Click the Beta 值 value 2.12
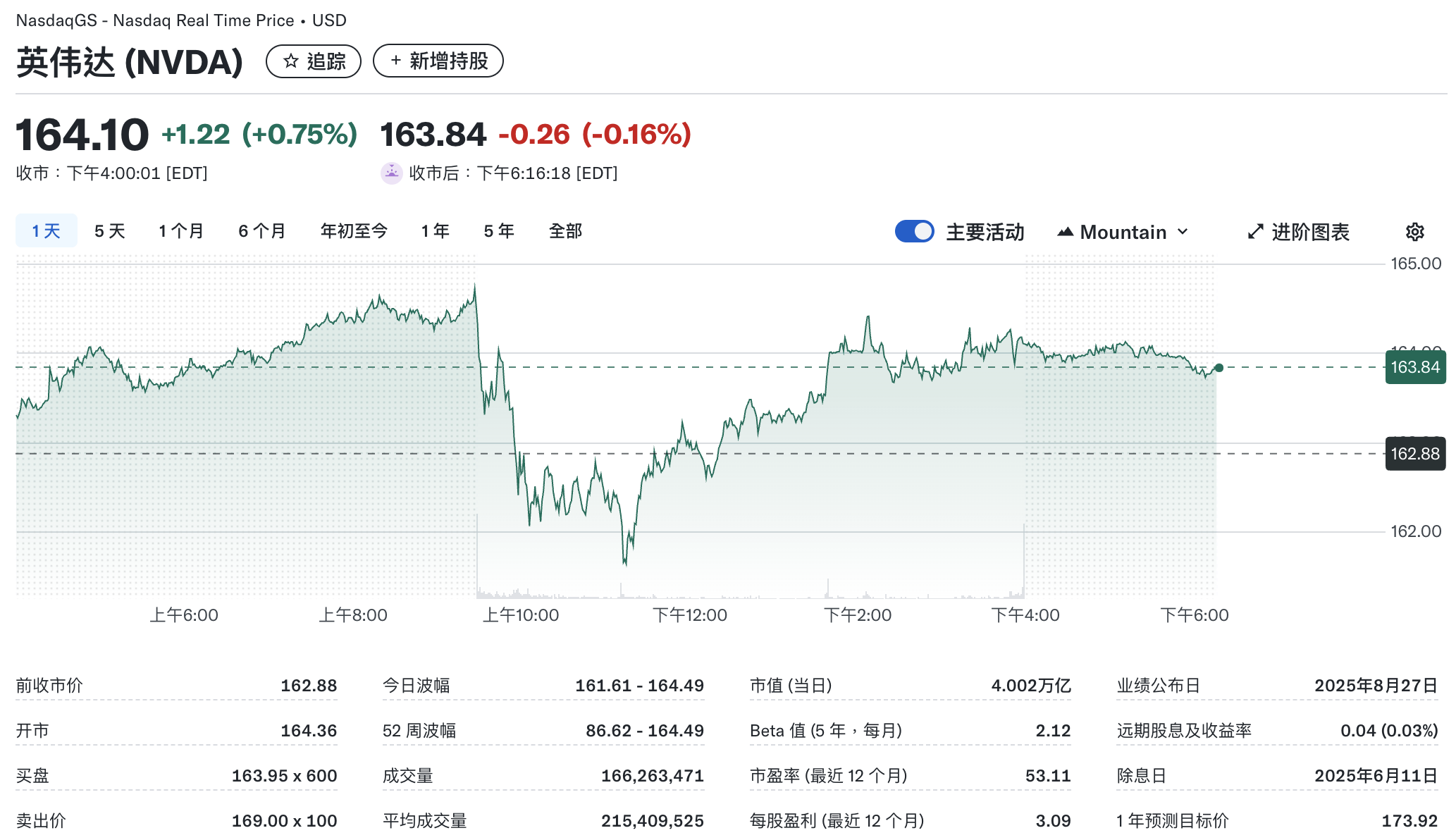1456x840 pixels. pos(1053,731)
